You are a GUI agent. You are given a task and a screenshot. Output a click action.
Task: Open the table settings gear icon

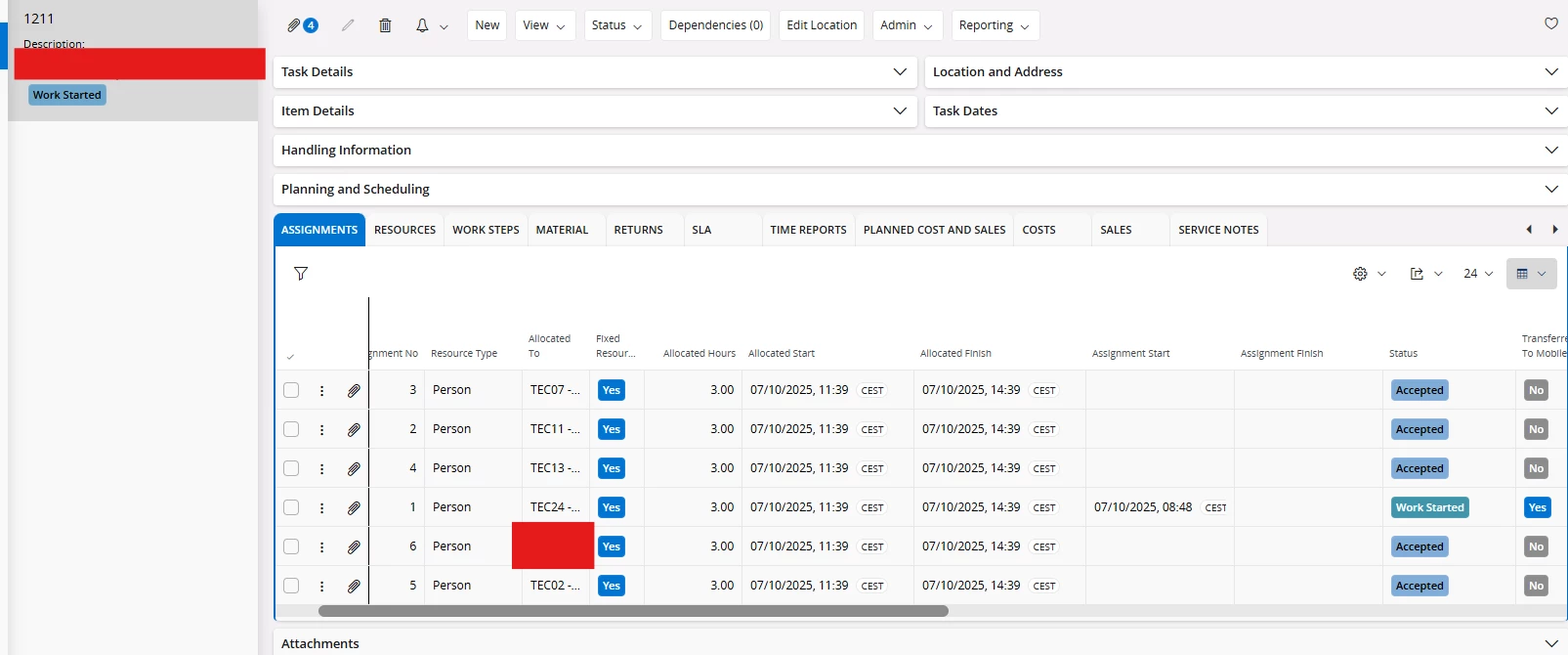(1360, 274)
